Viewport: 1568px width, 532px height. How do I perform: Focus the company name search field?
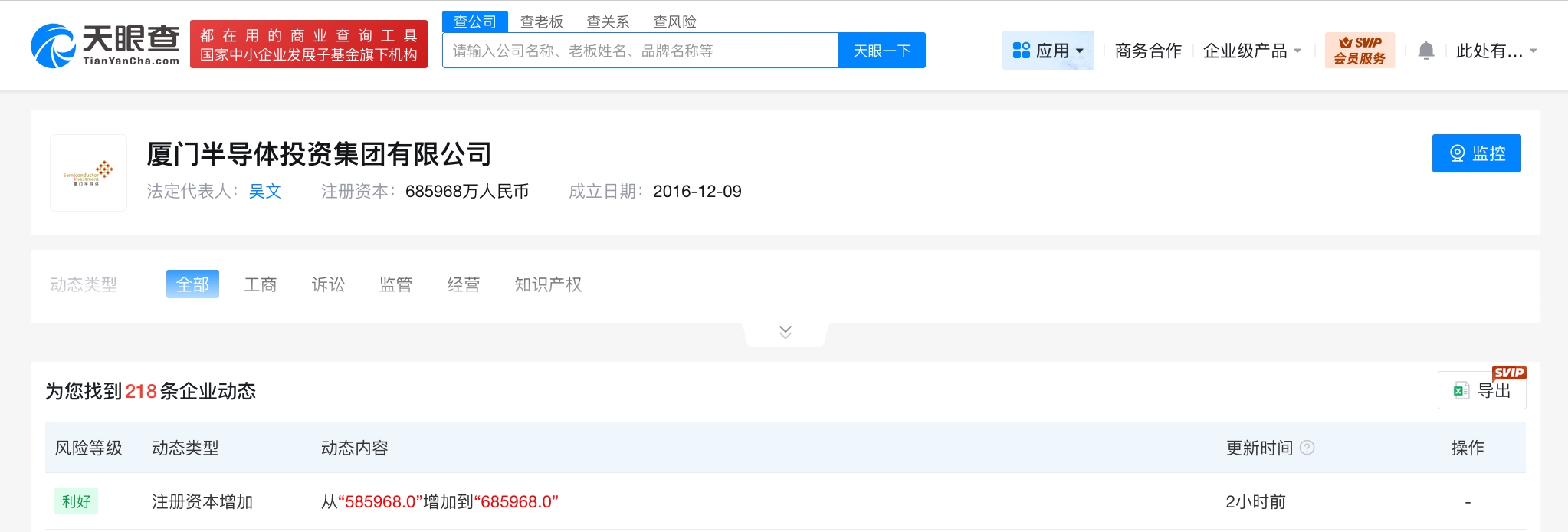(641, 51)
